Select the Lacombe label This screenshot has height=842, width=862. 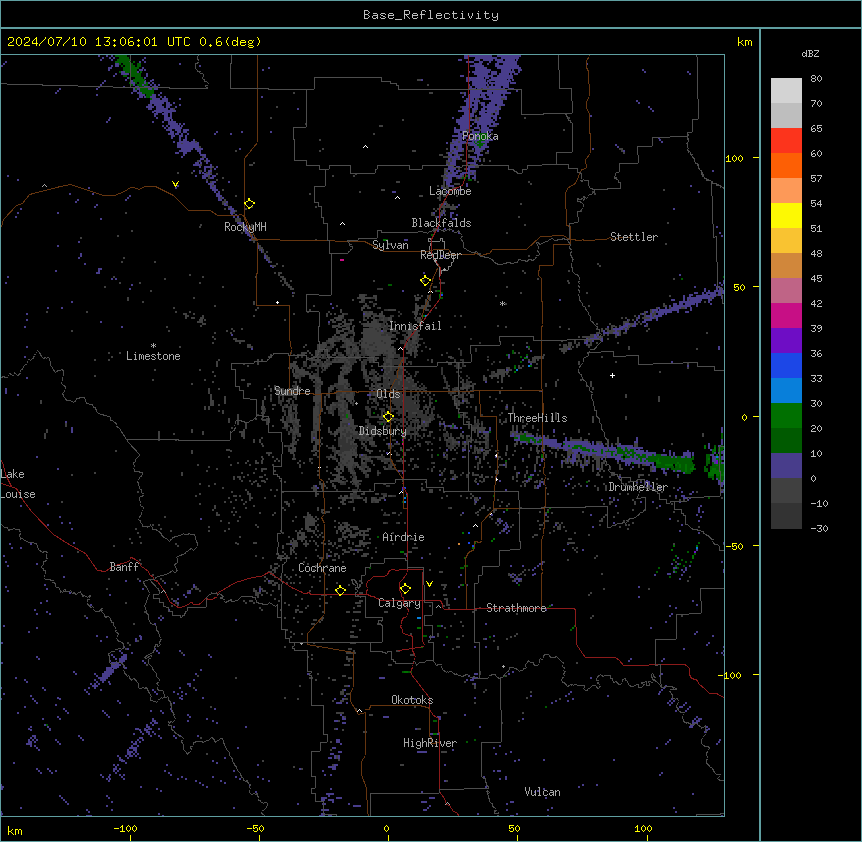point(450,191)
